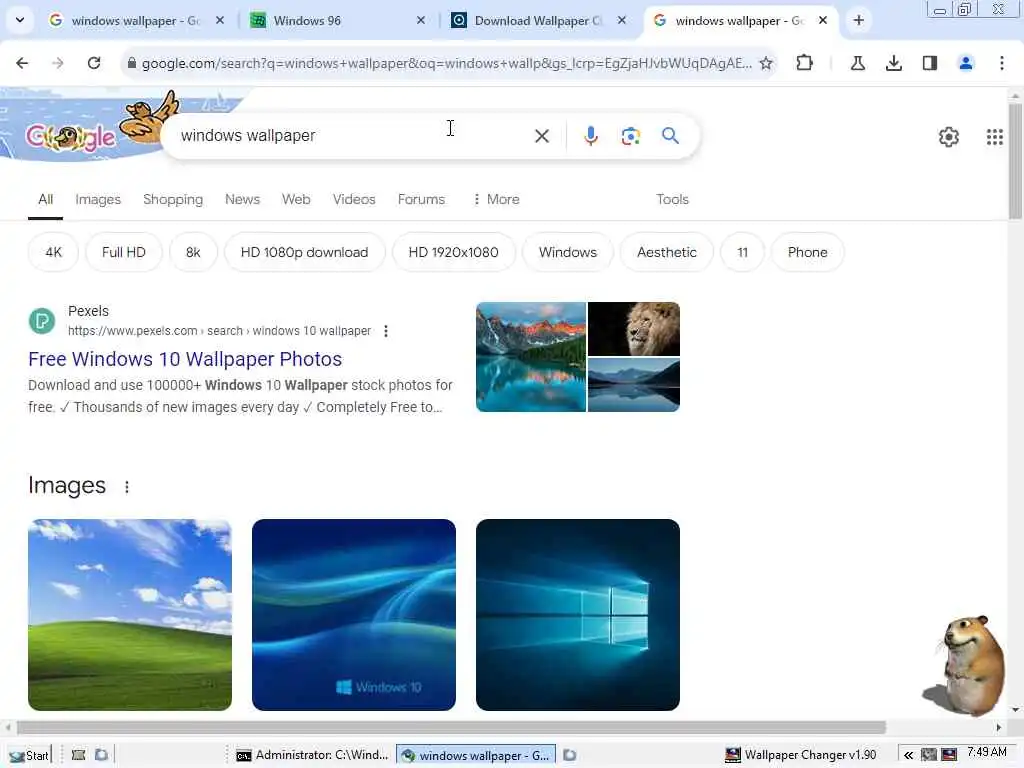Apply HD 1080p download chip
This screenshot has width=1024, height=768.
pyautogui.click(x=304, y=252)
